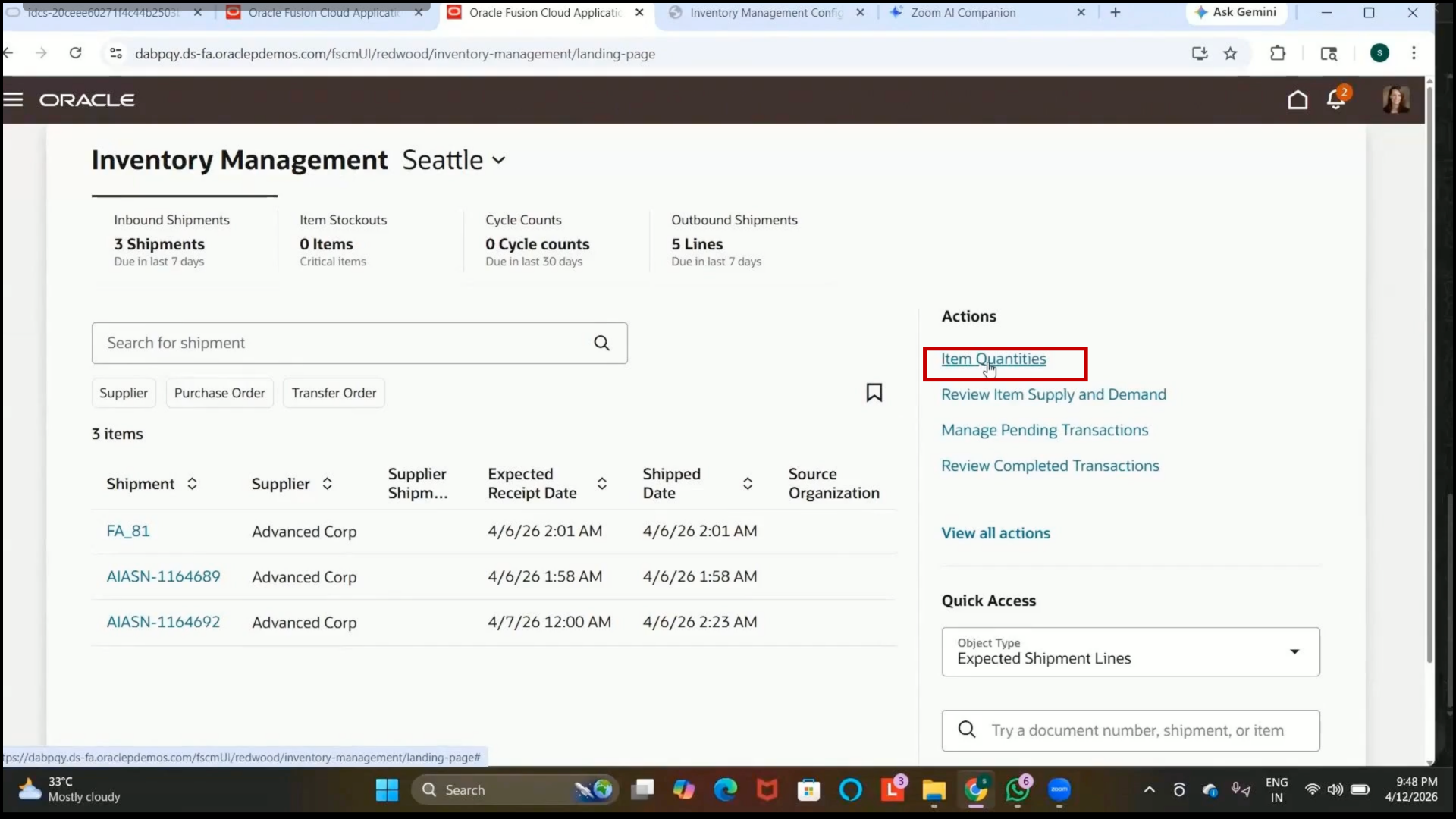Open the Item Quantities action link

(993, 359)
